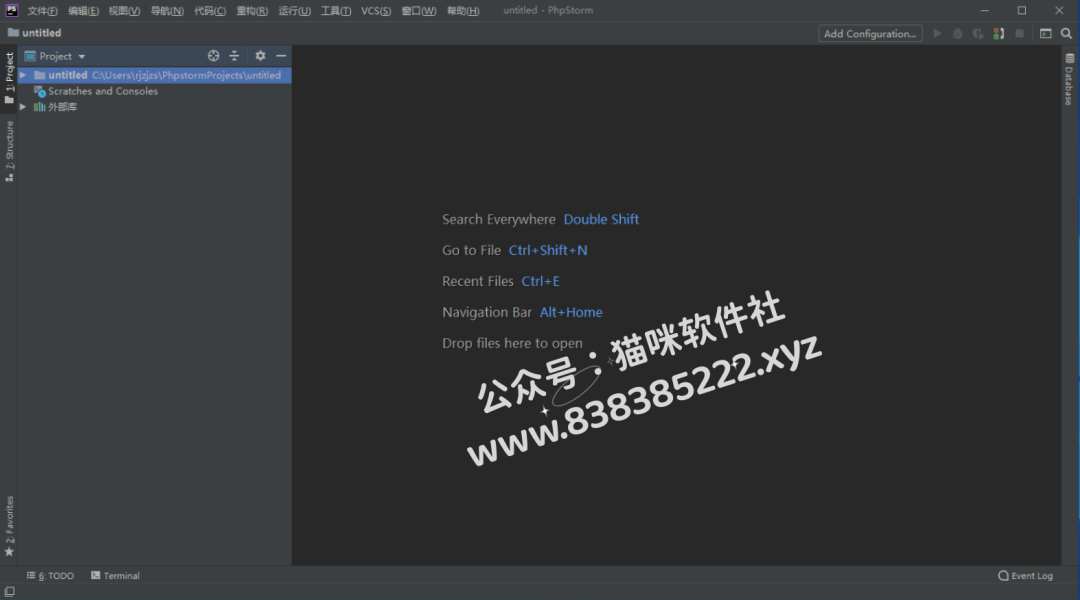Select Scratches and Consoles in tree
This screenshot has width=1080, height=600.
(x=103, y=91)
